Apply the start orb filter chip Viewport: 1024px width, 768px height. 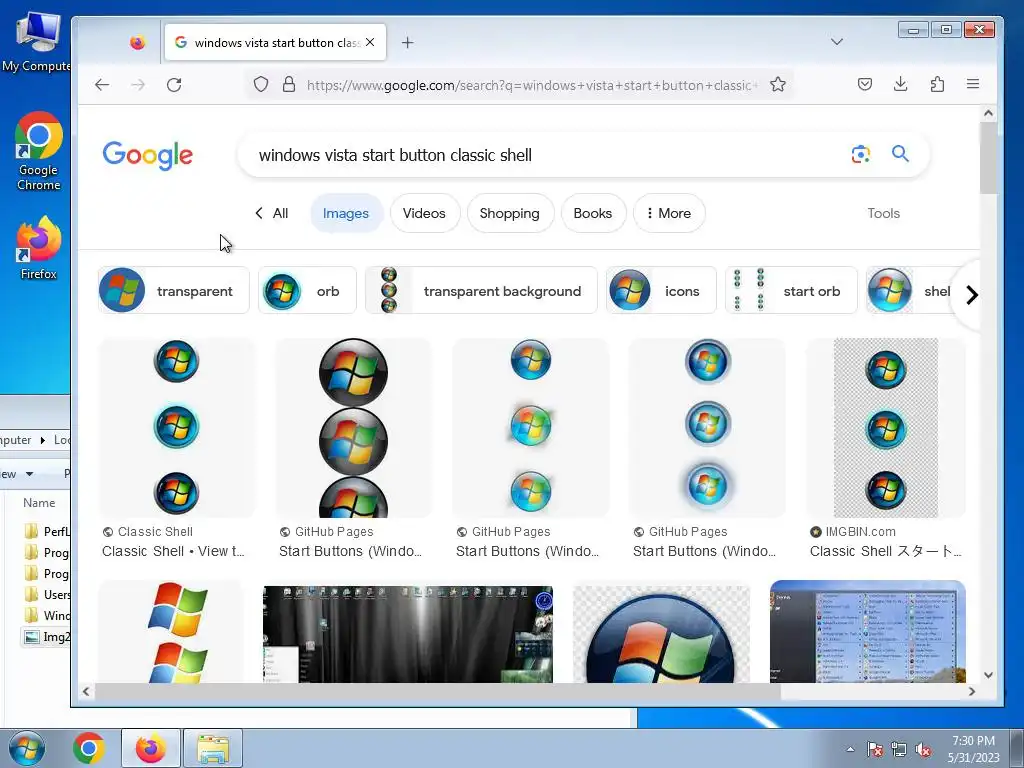coord(791,291)
